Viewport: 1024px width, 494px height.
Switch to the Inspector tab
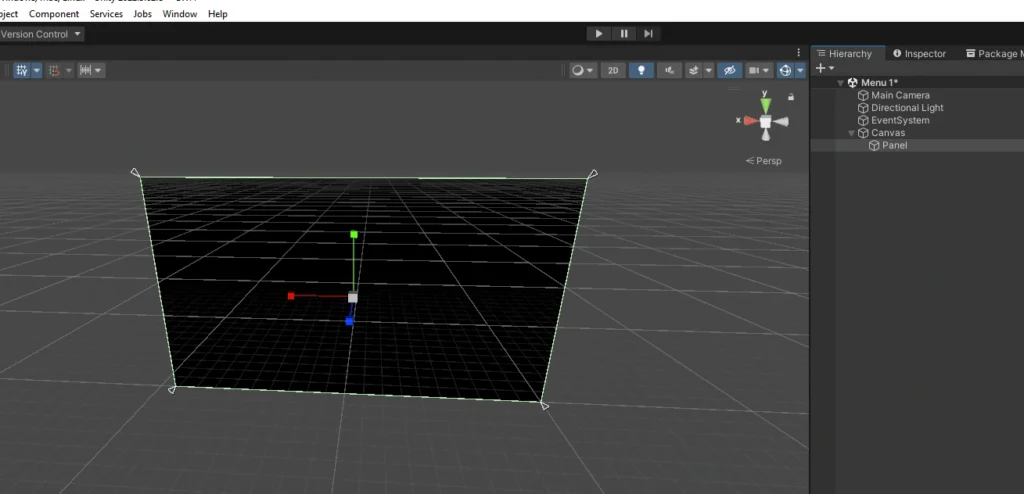click(919, 54)
